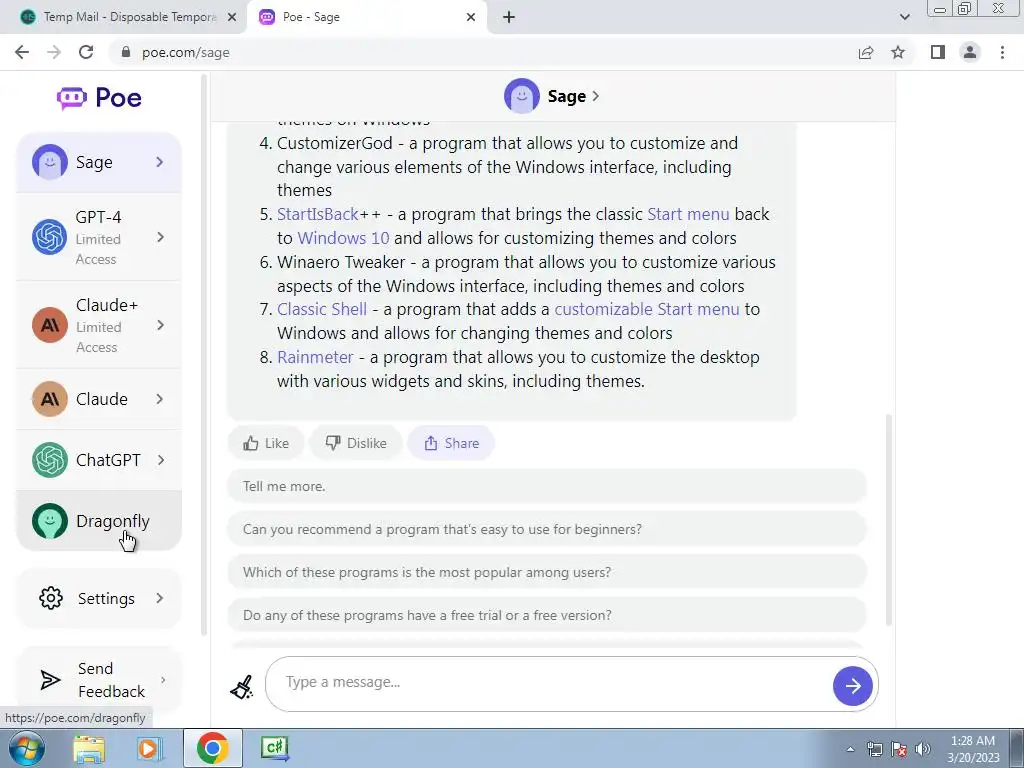1024x768 pixels.
Task: Open the Rainmeter link
Action: click(x=315, y=357)
